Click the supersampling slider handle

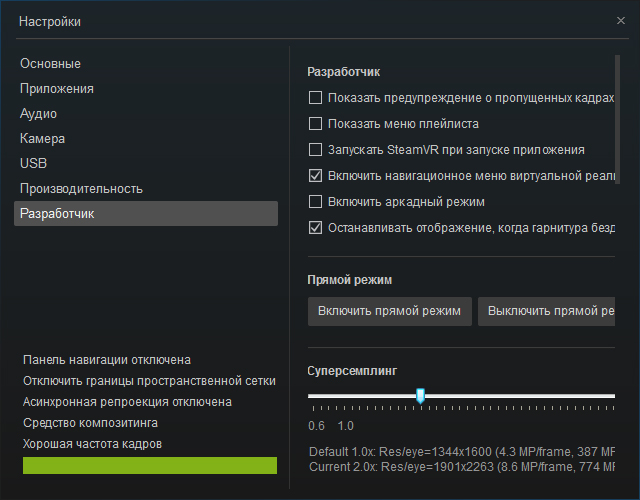tap(420, 396)
